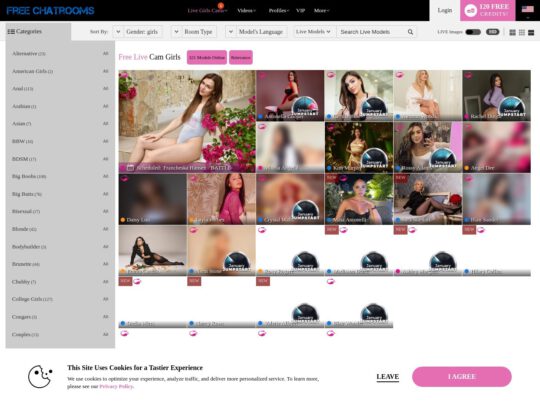Click the Models Online pink button
Image resolution: width=540 pixels, height=405 pixels.
(x=207, y=58)
